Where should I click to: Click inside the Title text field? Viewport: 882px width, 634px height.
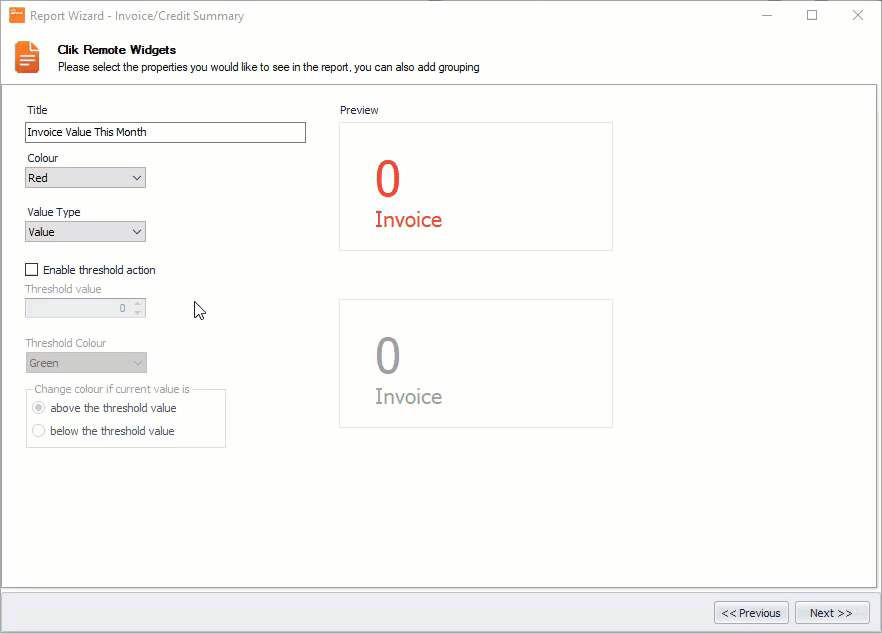tap(165, 132)
